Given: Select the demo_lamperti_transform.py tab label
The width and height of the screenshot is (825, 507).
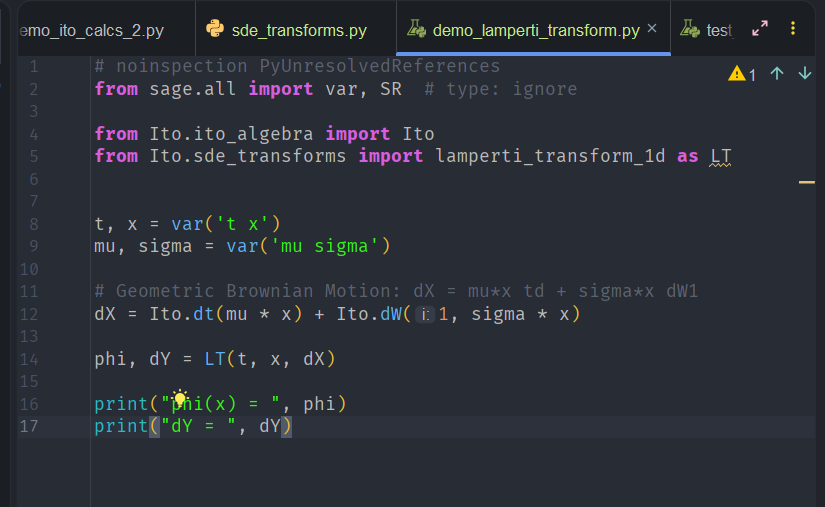Looking at the screenshot, I should [535, 30].
